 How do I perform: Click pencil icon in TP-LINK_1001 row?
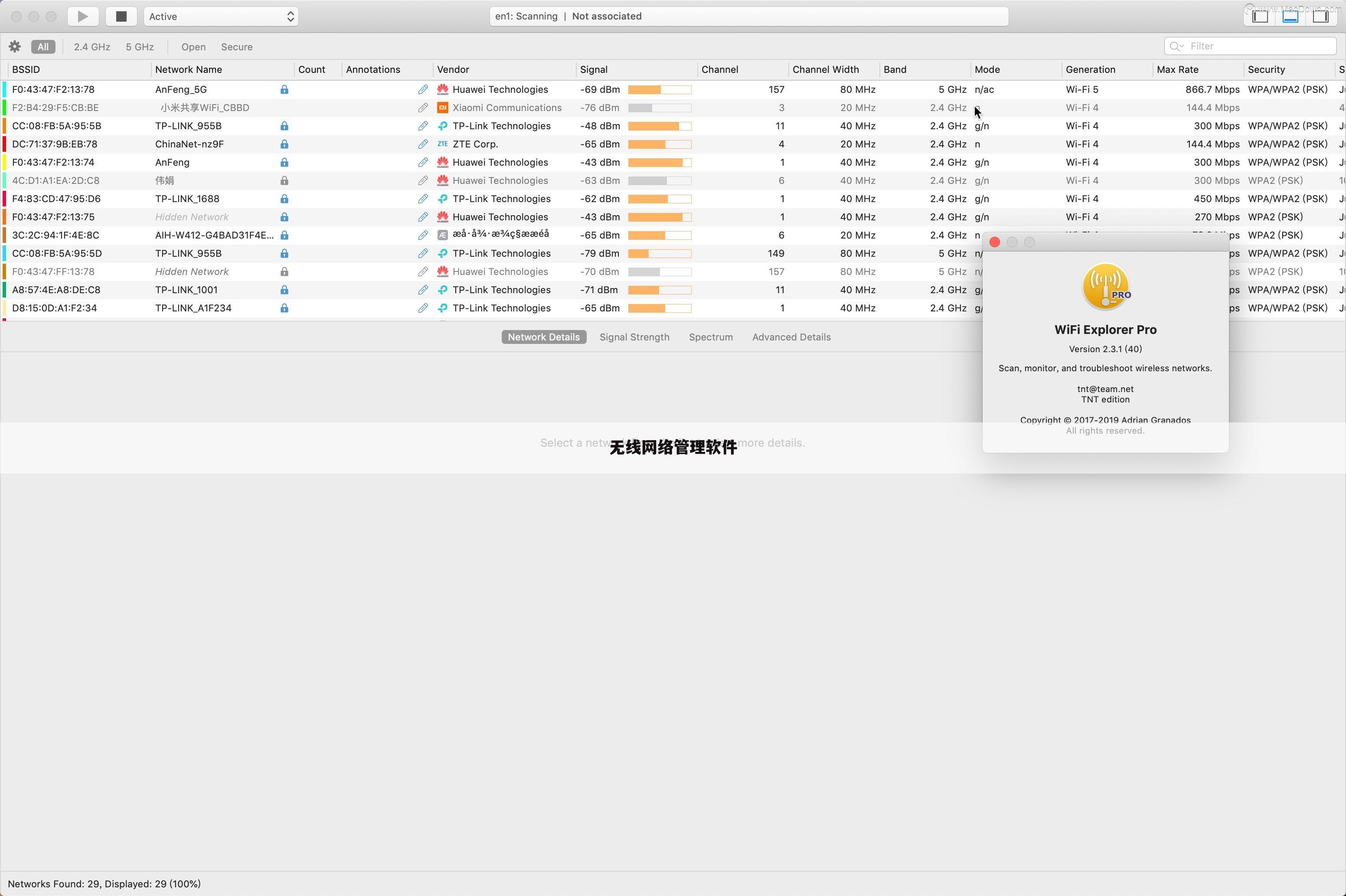point(423,290)
